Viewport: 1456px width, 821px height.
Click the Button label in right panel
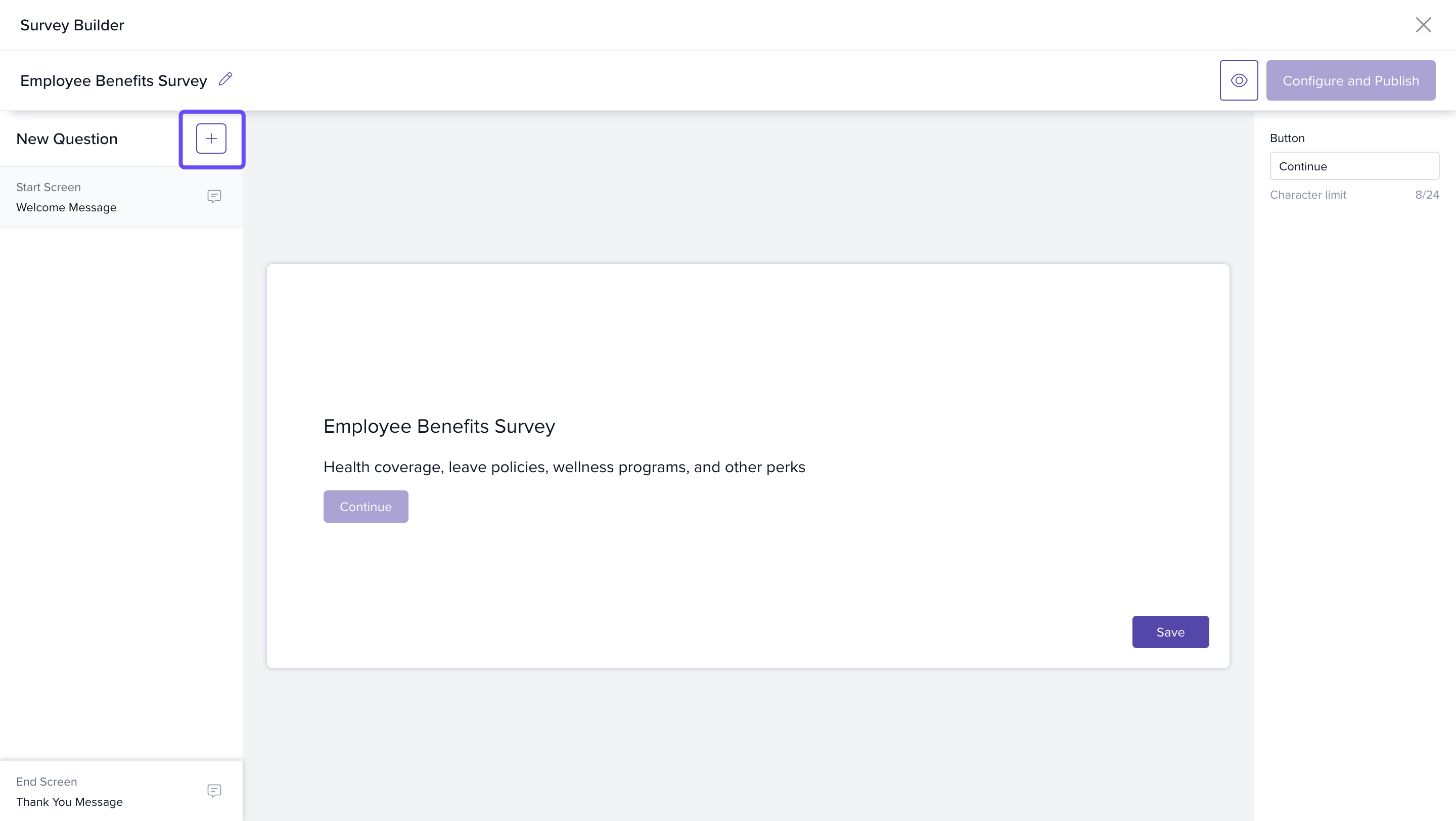tap(1287, 138)
